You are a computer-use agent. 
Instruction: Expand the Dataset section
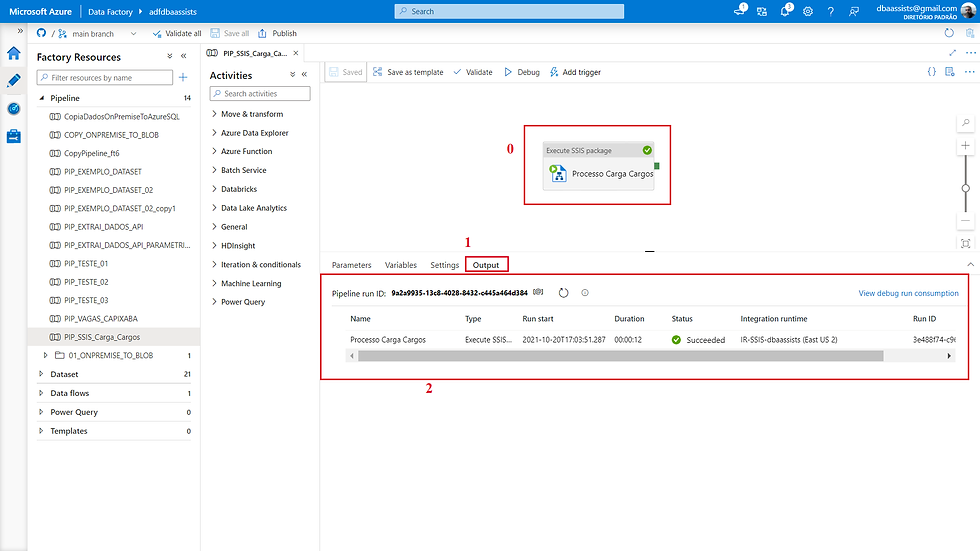point(41,374)
